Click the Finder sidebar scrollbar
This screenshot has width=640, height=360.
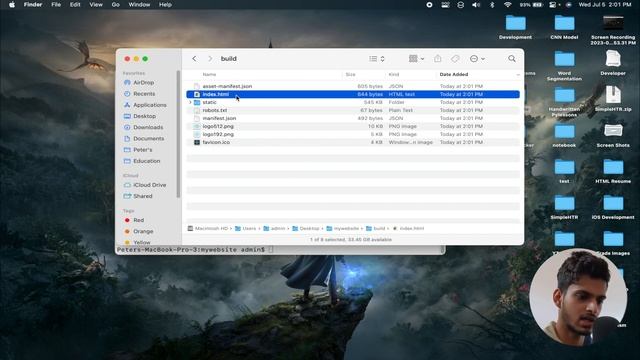[x=178, y=135]
